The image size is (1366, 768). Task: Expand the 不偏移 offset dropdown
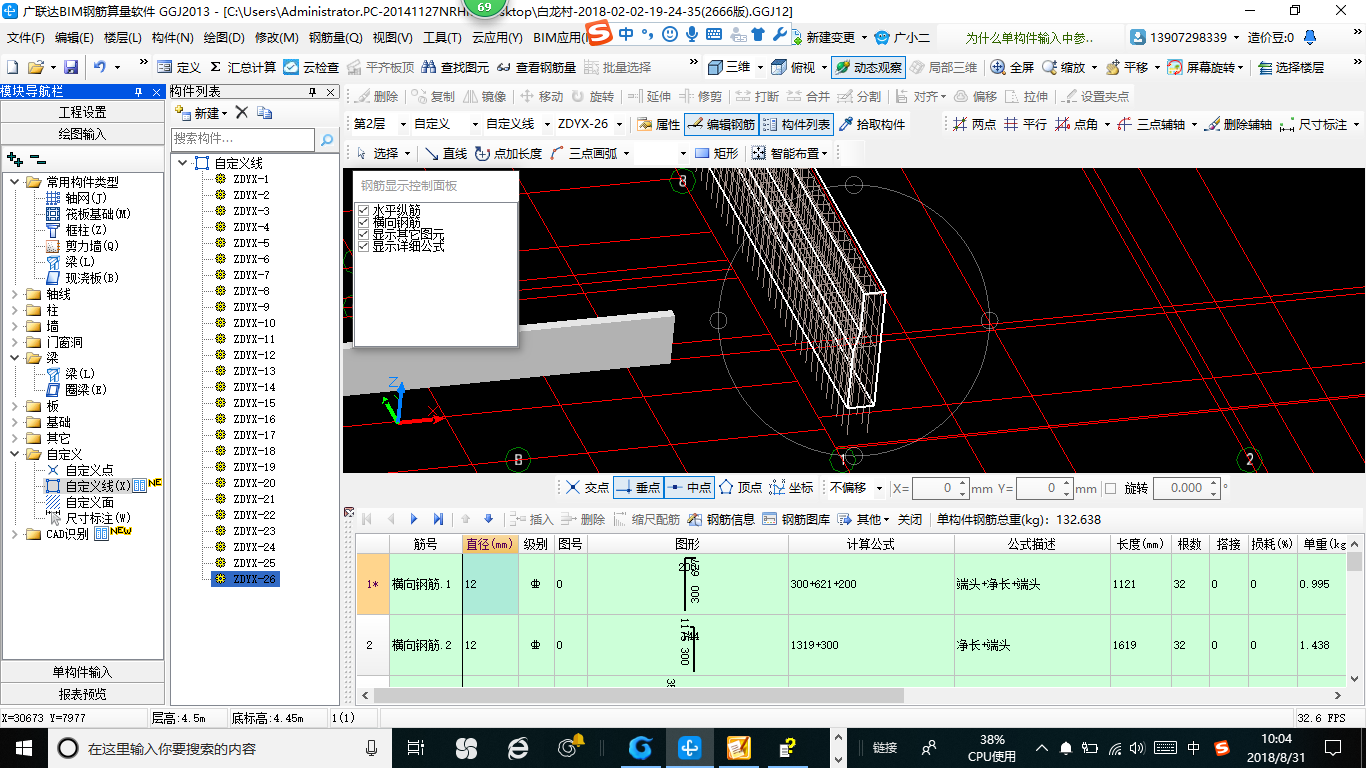pos(879,489)
